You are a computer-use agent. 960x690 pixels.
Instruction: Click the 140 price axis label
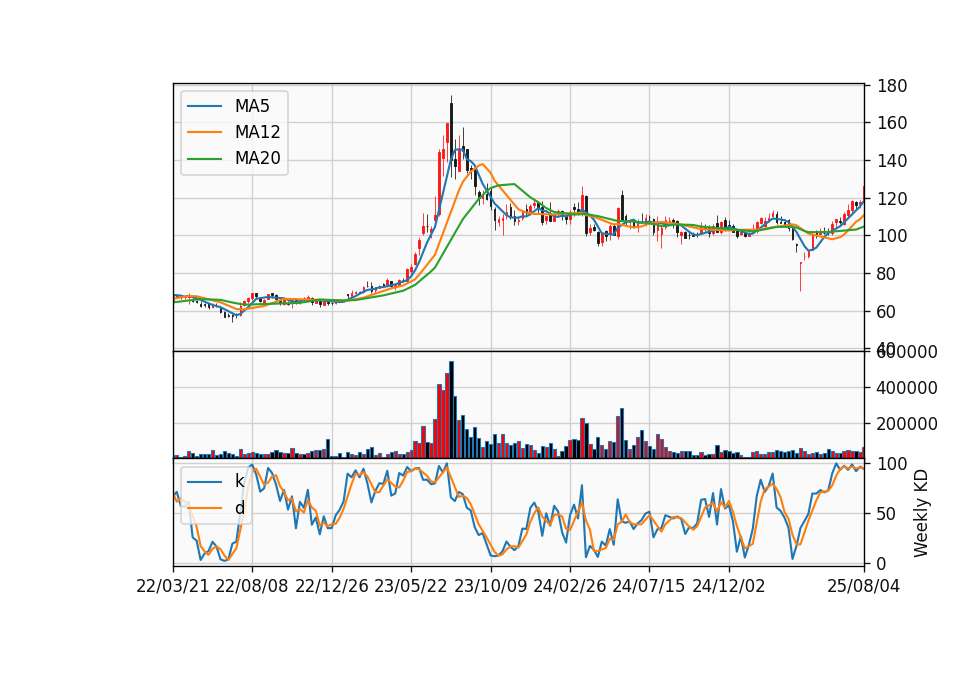(891, 161)
